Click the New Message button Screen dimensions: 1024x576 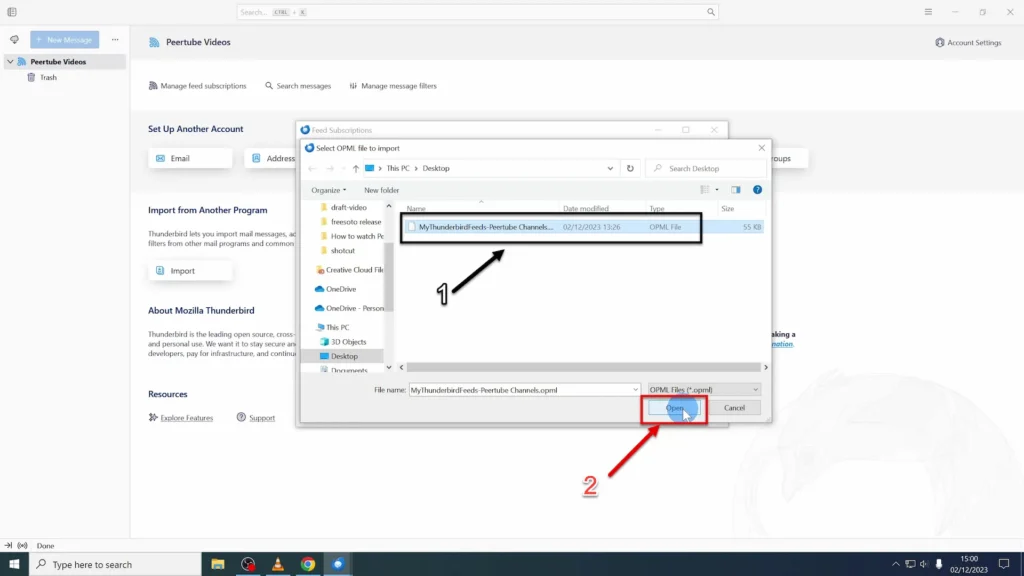[x=65, y=40]
